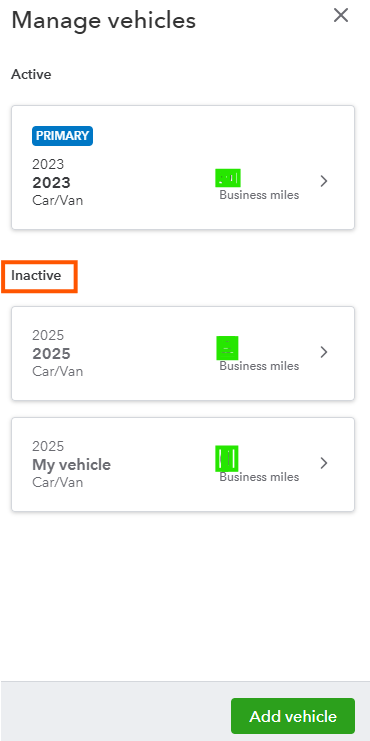The height and width of the screenshot is (741, 370).
Task: Close the Manage vehicles panel
Action: [341, 16]
